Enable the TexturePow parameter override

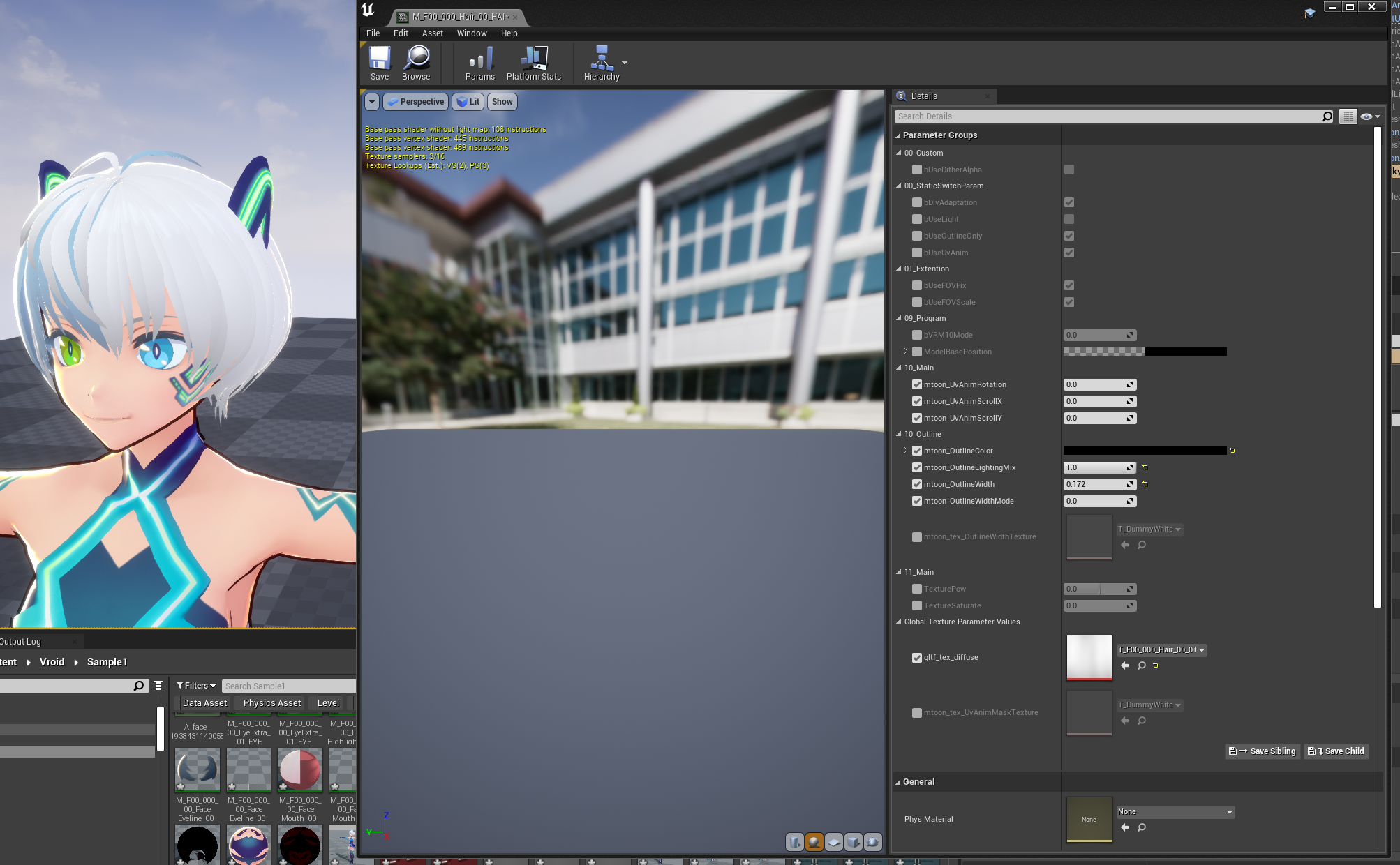(x=917, y=589)
